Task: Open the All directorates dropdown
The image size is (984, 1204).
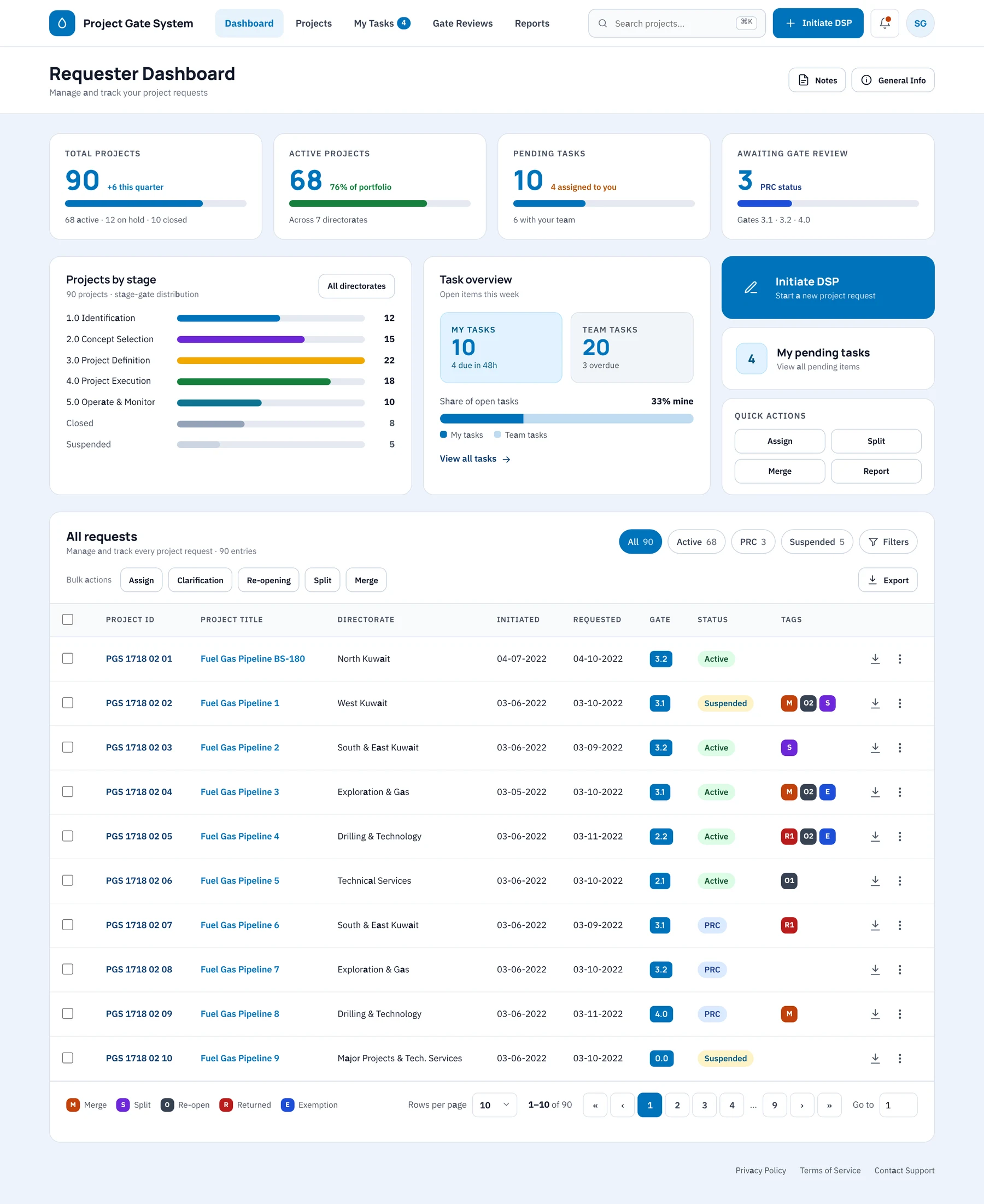Action: click(356, 286)
